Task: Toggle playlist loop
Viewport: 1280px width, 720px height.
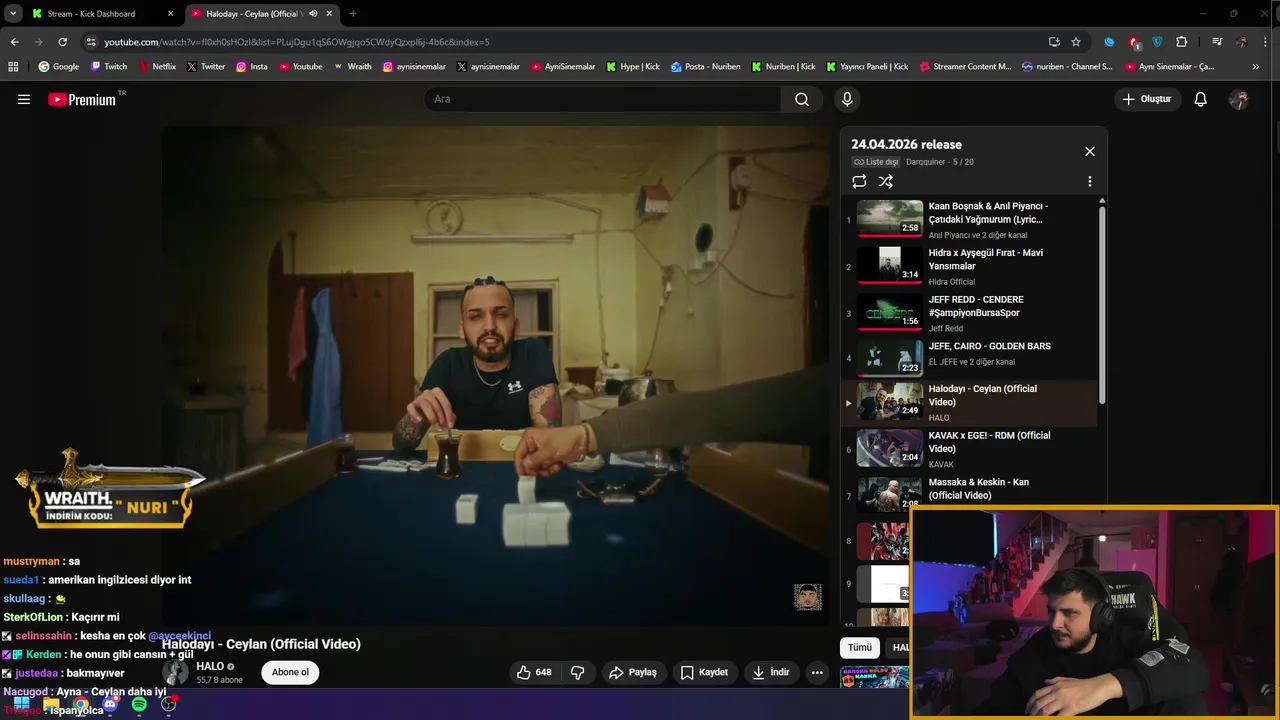Action: click(x=859, y=181)
